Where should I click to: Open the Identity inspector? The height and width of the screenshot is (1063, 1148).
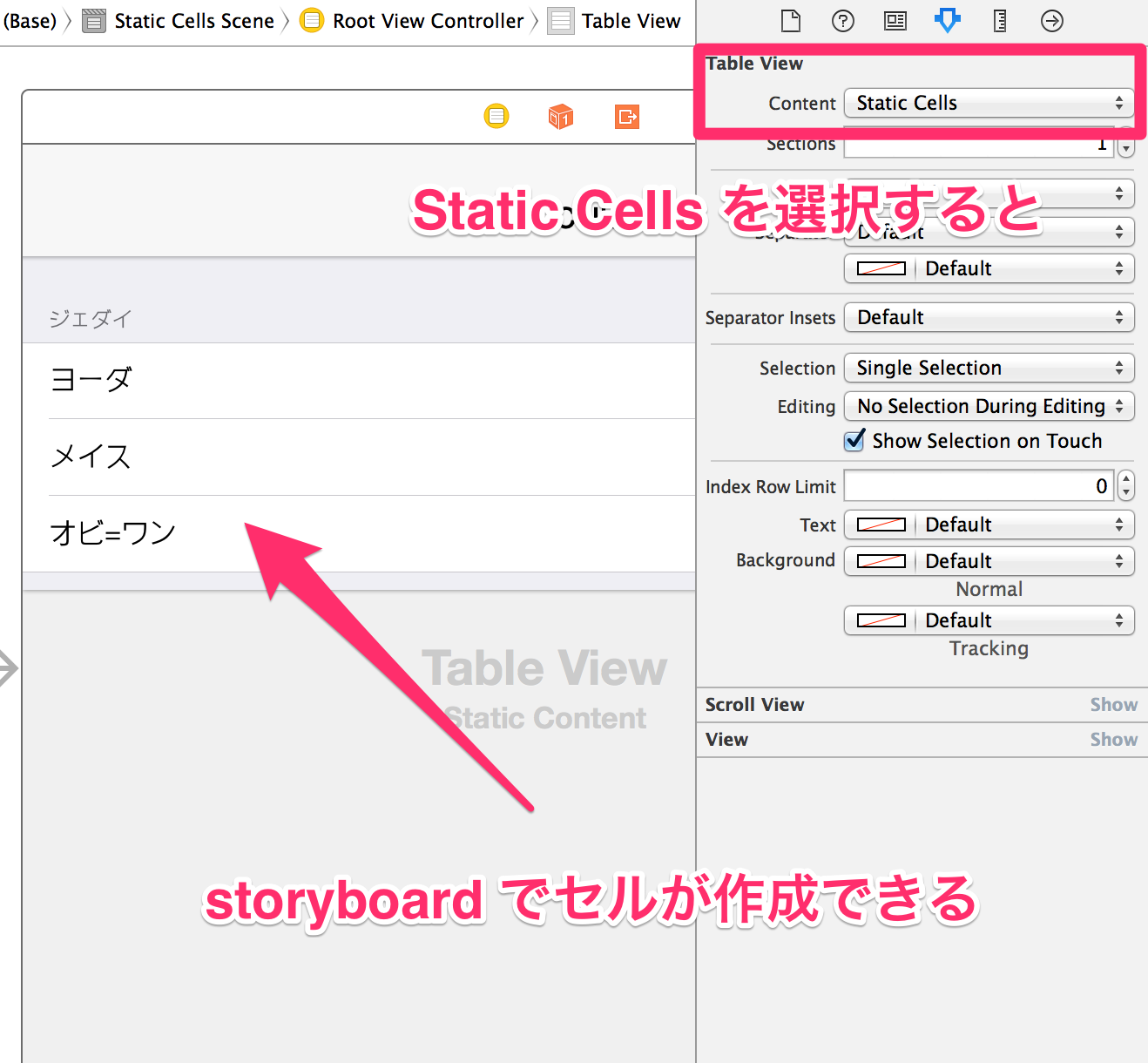pyautogui.click(x=895, y=21)
